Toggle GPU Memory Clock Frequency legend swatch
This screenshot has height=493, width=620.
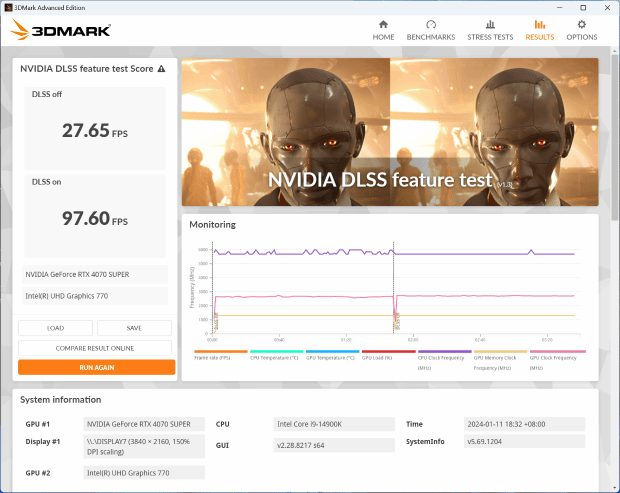[x=500, y=351]
